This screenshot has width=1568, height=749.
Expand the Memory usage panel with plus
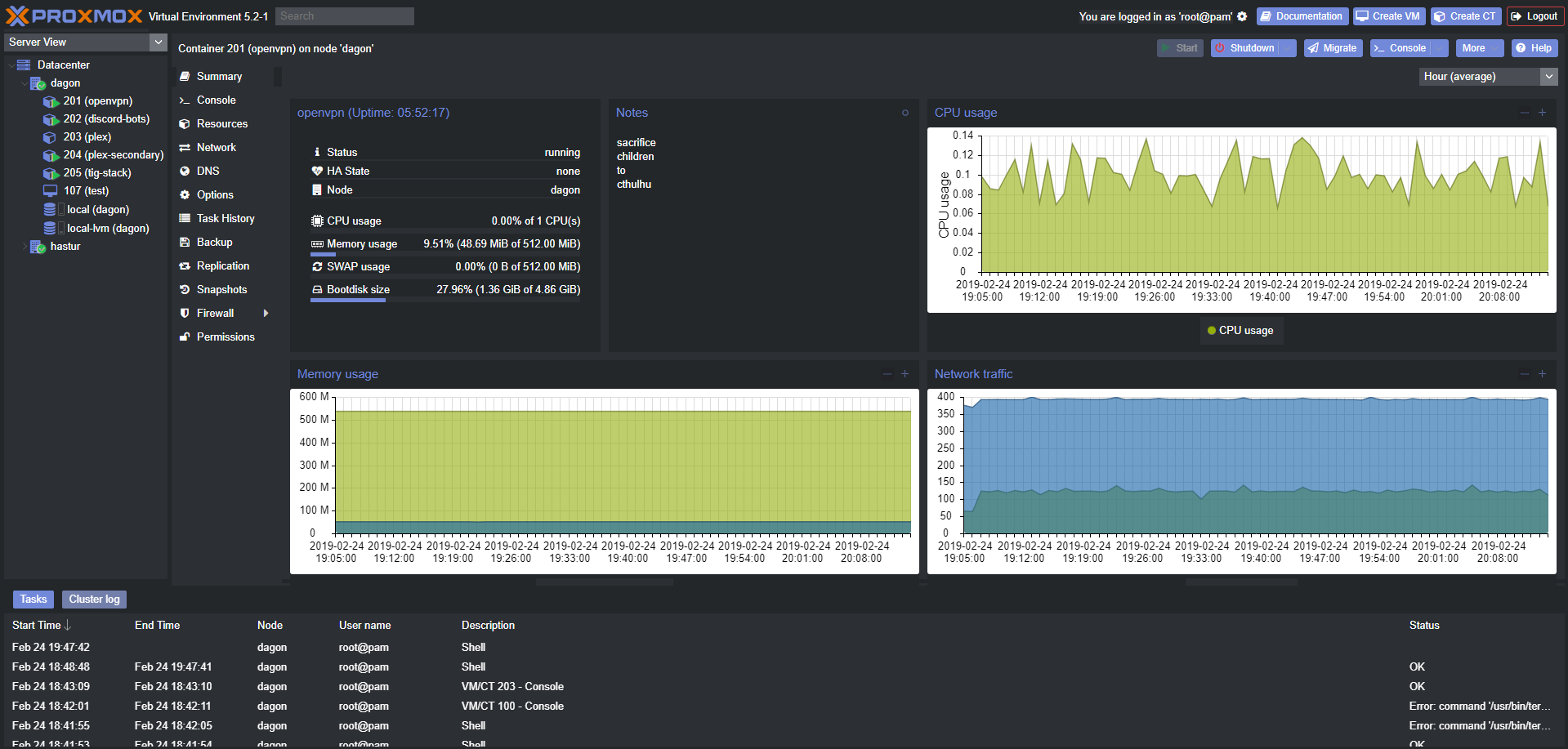(x=905, y=374)
